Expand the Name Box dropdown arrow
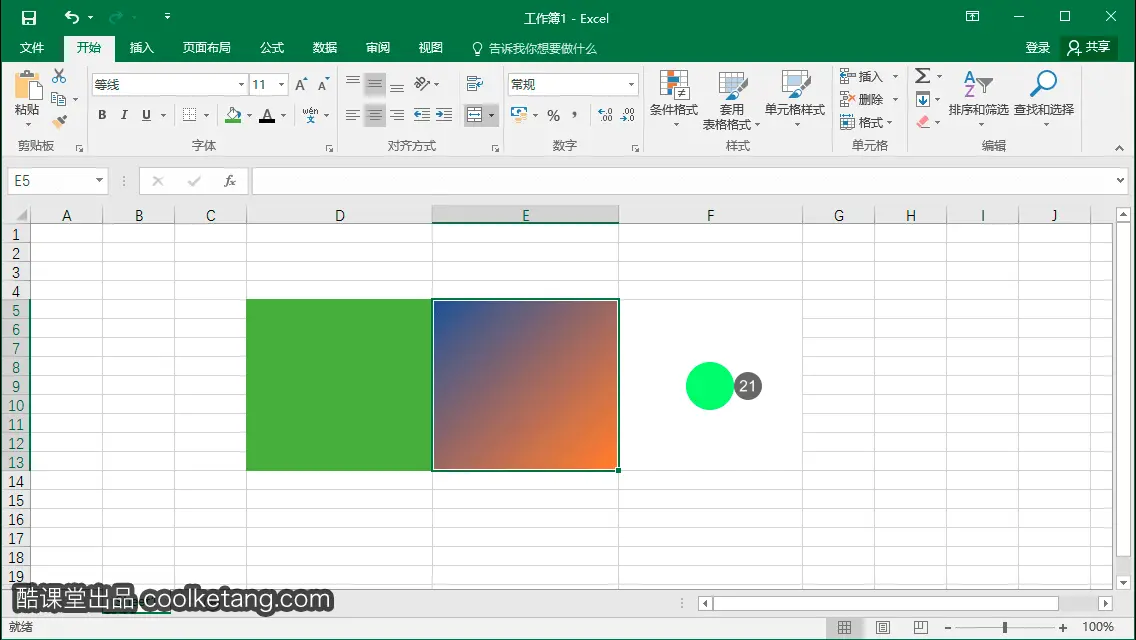1136x640 pixels. click(x=99, y=180)
